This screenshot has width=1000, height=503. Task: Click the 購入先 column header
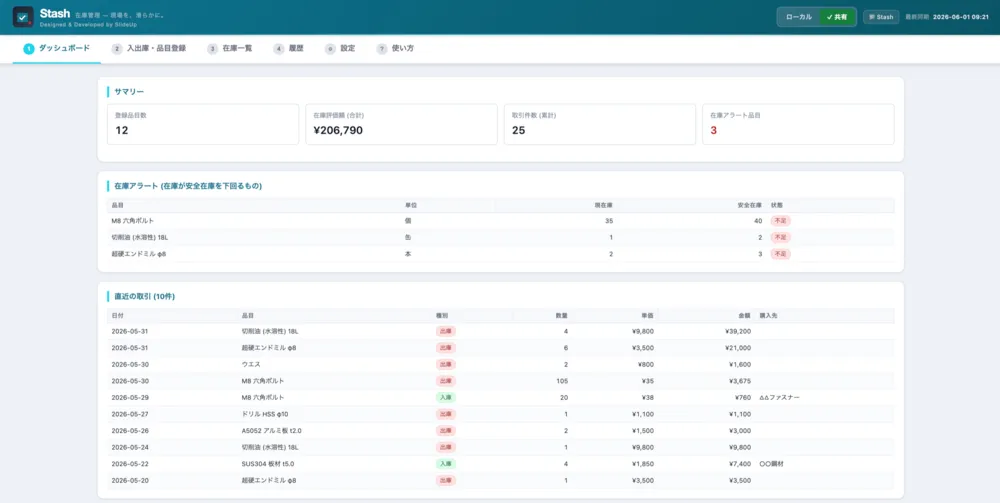coord(769,316)
